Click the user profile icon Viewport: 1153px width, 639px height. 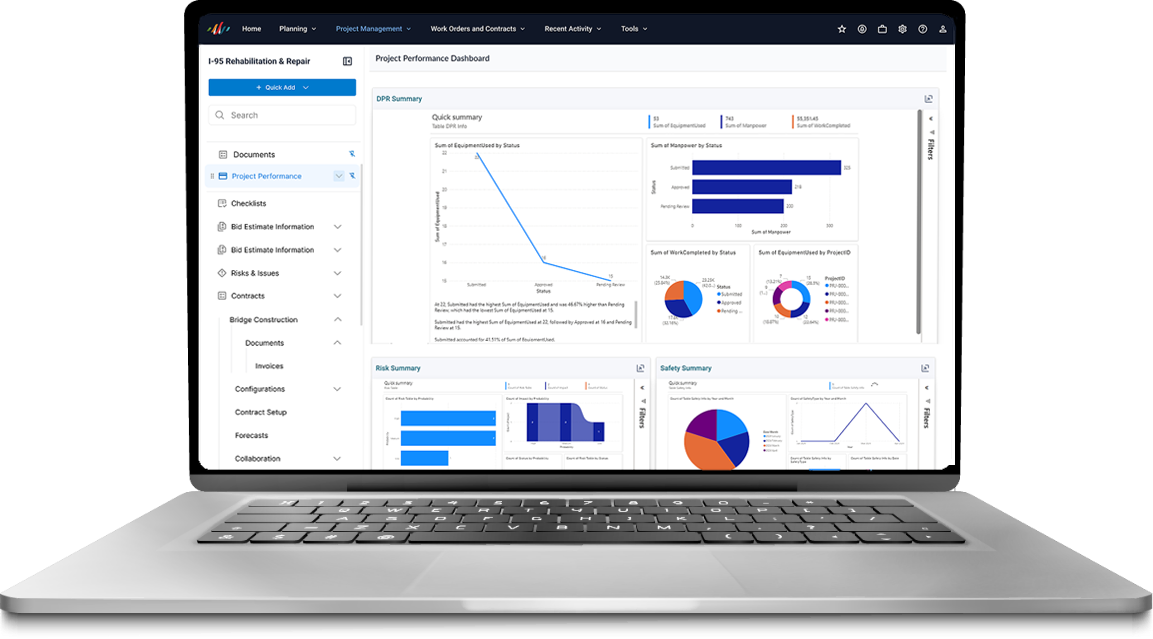point(942,29)
